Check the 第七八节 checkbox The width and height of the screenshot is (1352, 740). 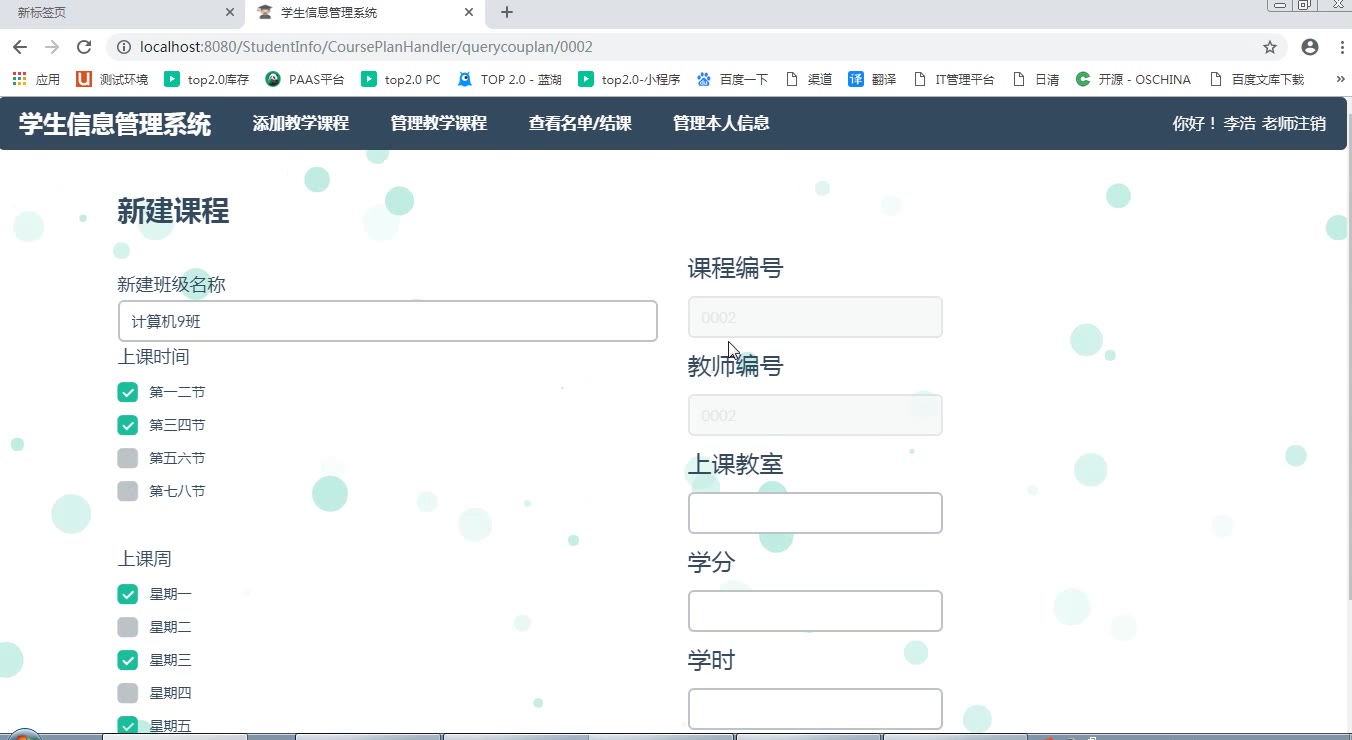pyautogui.click(x=127, y=491)
